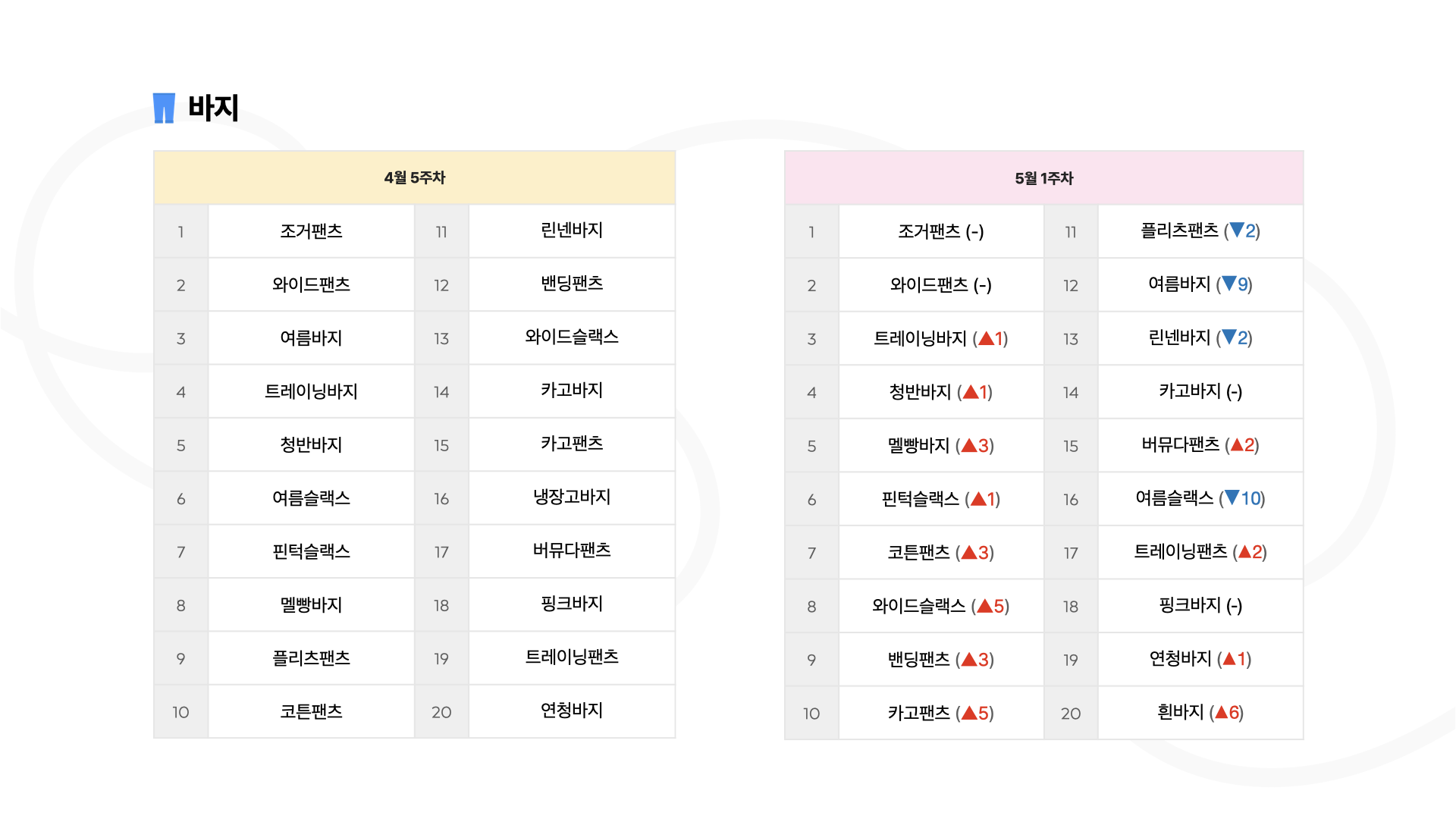
Task: Click the 바지 title heading
Action: (213, 108)
